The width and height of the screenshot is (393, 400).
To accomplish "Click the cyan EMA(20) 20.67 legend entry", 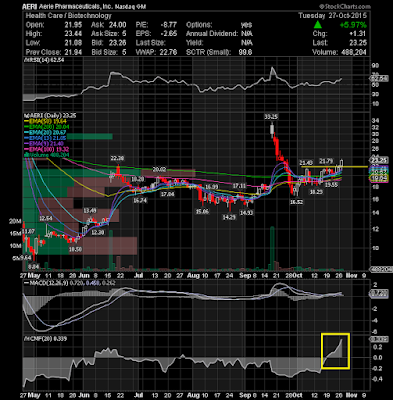I will pyautogui.click(x=44, y=133).
